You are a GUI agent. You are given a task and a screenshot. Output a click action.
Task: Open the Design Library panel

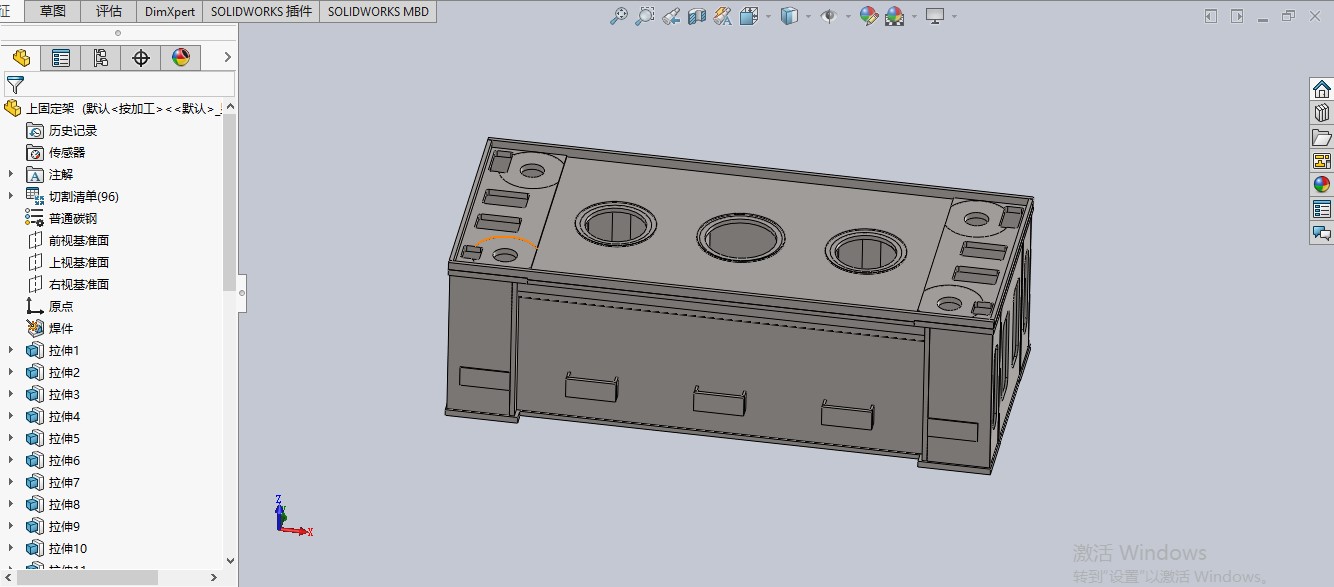coord(1322,113)
